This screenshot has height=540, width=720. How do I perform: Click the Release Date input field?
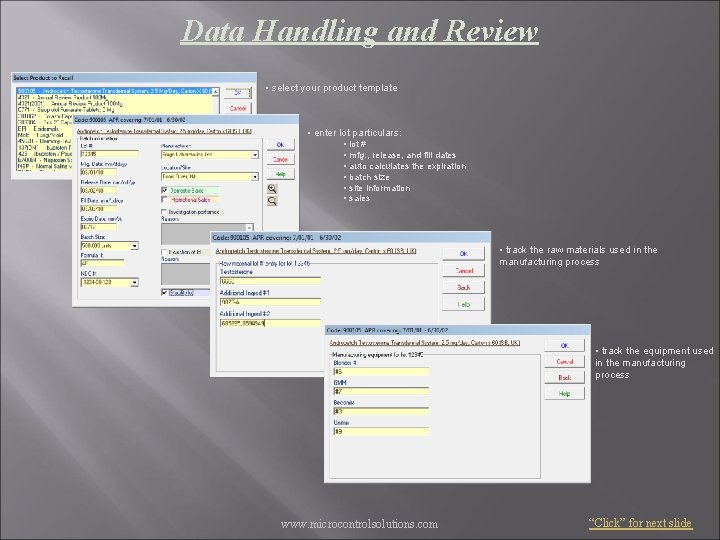pos(99,190)
